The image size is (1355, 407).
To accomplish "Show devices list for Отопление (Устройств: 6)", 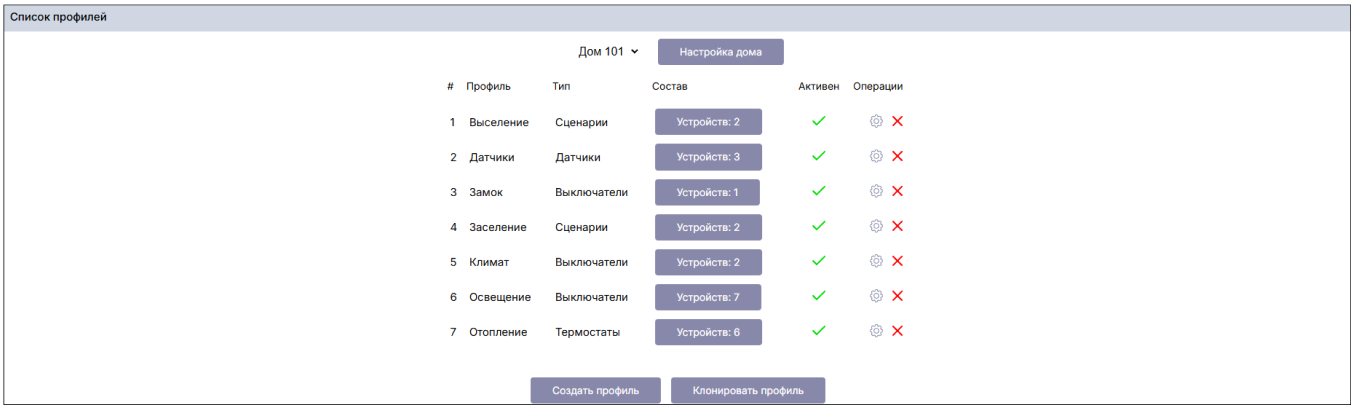I will click(x=708, y=332).
